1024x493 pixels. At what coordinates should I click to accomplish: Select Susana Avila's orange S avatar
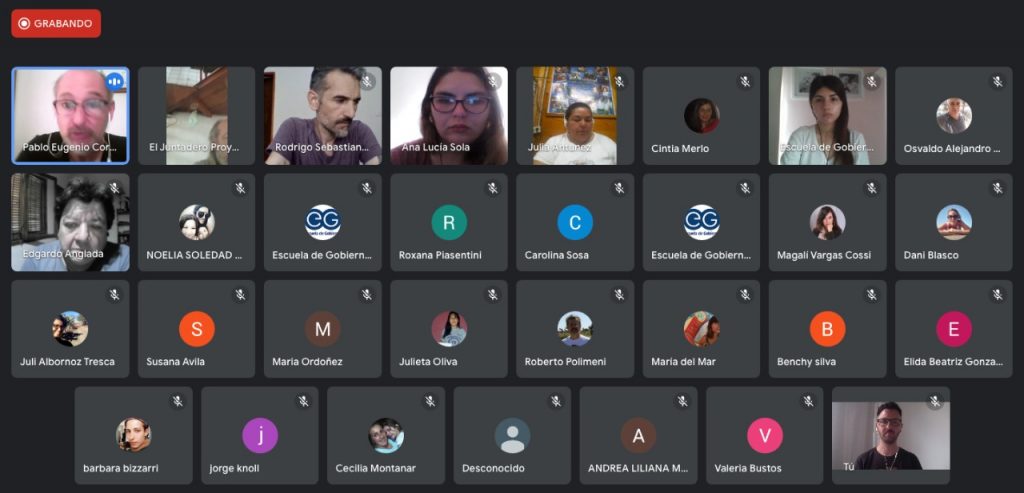[x=197, y=329]
